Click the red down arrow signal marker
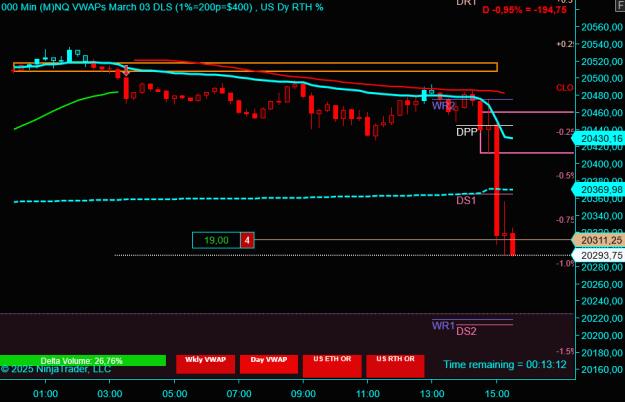 click(126, 71)
